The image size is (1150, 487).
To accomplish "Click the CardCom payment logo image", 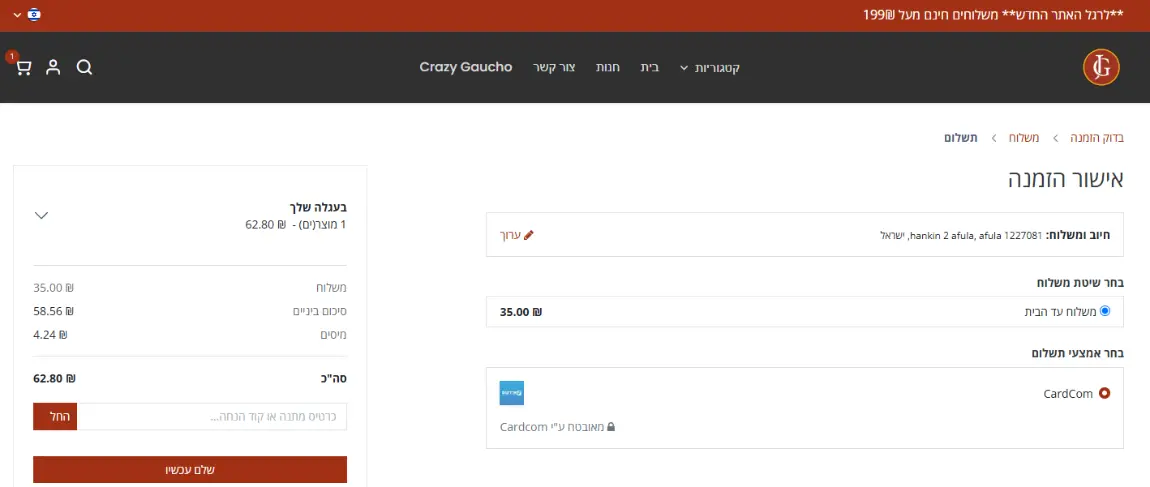I will point(512,393).
